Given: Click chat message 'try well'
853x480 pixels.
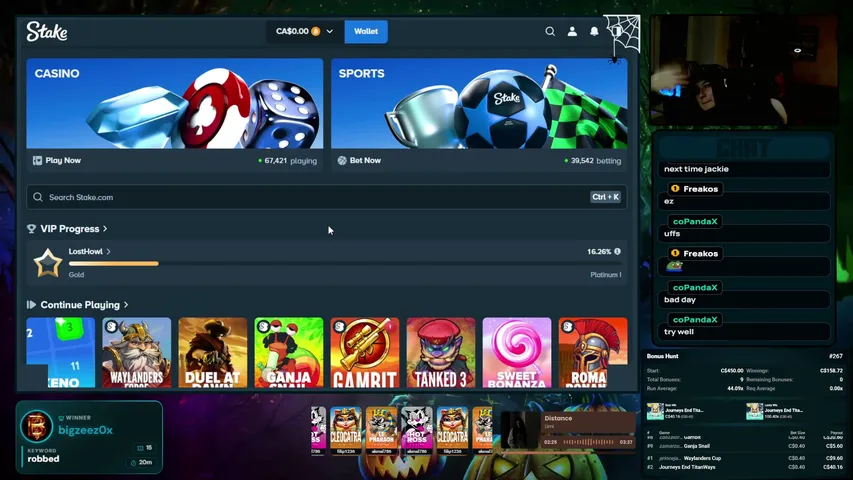Looking at the screenshot, I should click(679, 331).
